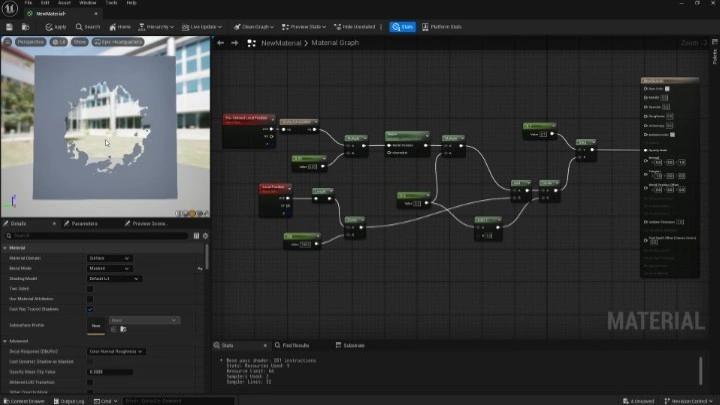Uncheck Cast Ray Traced Shadows
The width and height of the screenshot is (720, 405).
click(x=90, y=309)
